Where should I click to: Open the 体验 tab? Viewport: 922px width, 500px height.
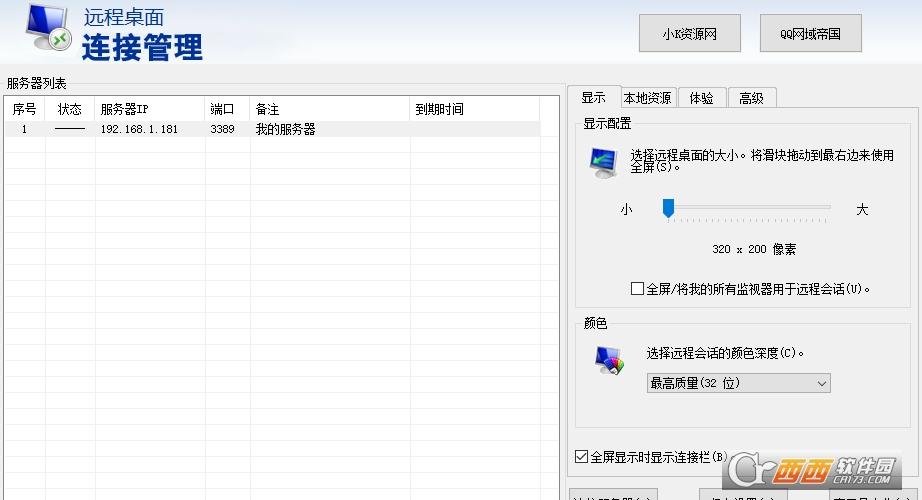[701, 98]
